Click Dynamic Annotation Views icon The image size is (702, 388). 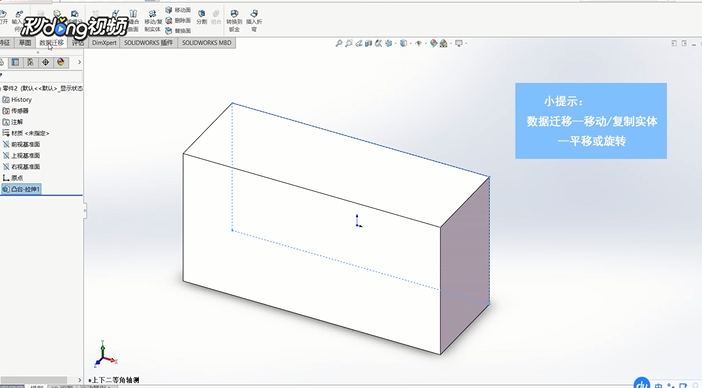[379, 43]
